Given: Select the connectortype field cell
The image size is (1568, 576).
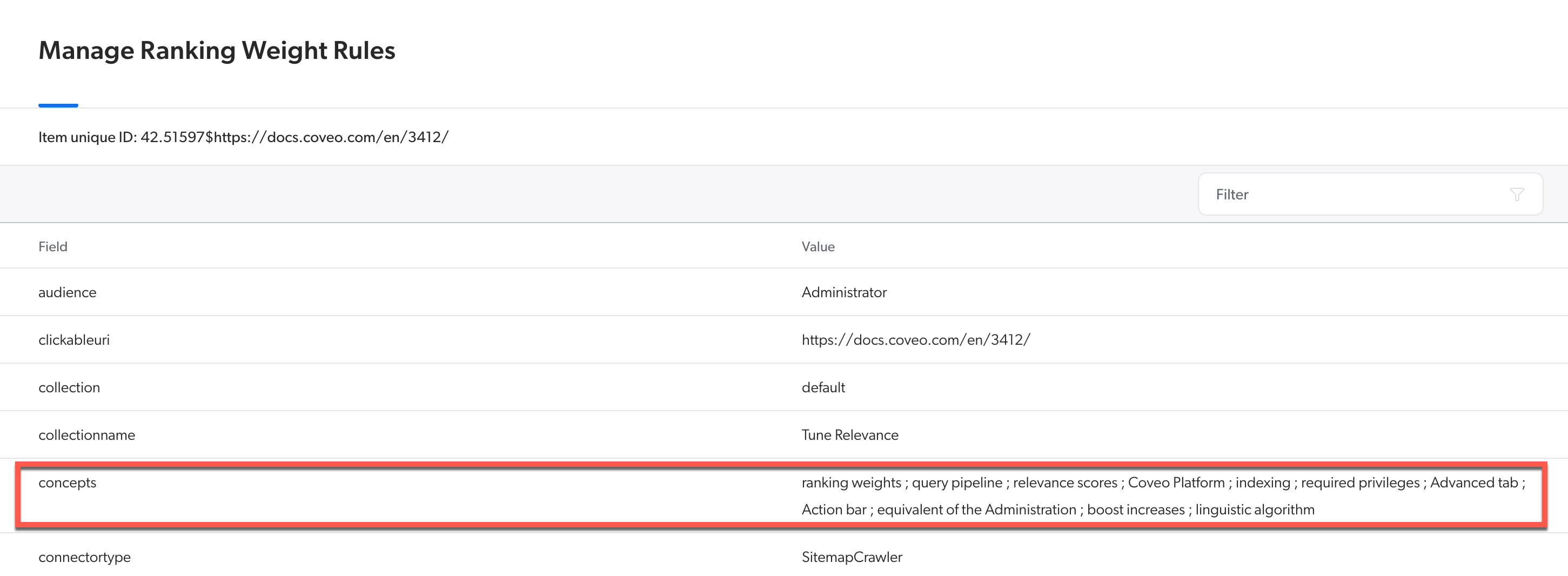Looking at the screenshot, I should [x=85, y=557].
